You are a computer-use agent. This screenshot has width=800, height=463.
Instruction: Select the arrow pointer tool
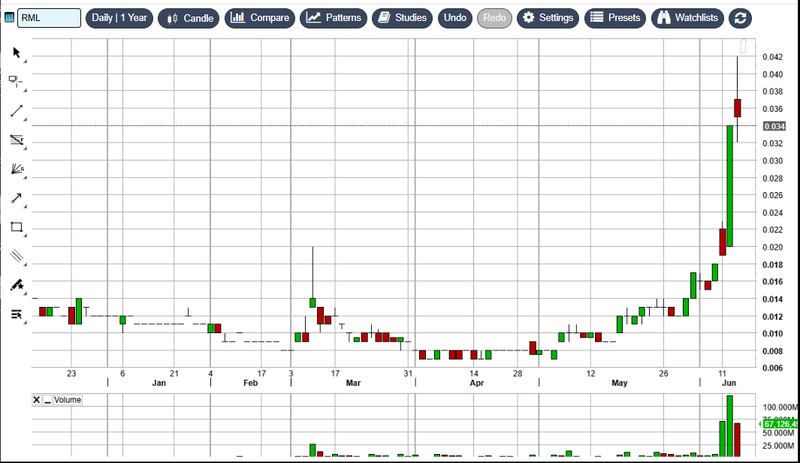[x=16, y=52]
